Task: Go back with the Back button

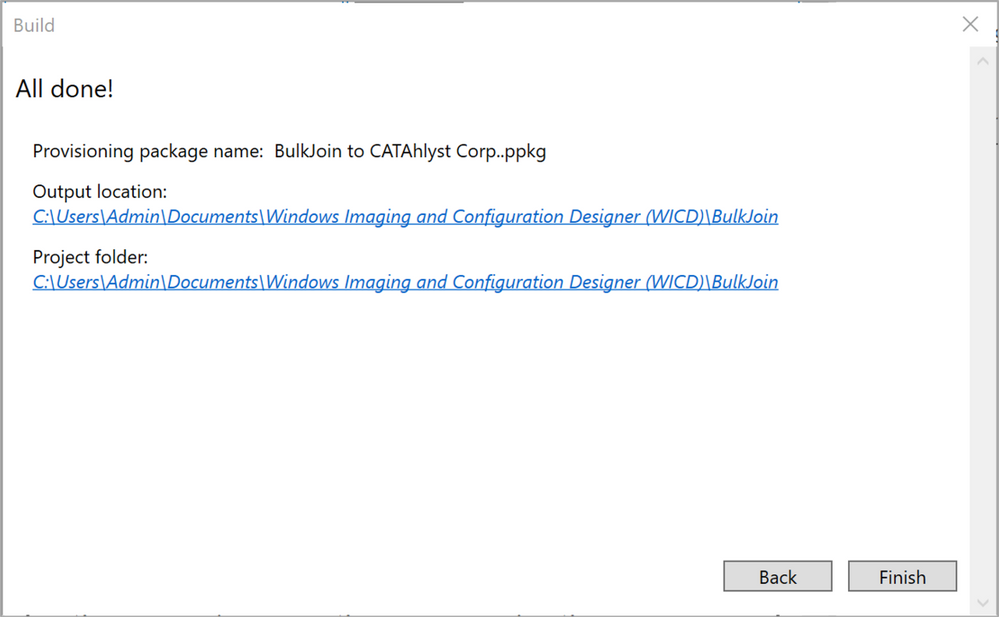Action: pyautogui.click(x=777, y=576)
